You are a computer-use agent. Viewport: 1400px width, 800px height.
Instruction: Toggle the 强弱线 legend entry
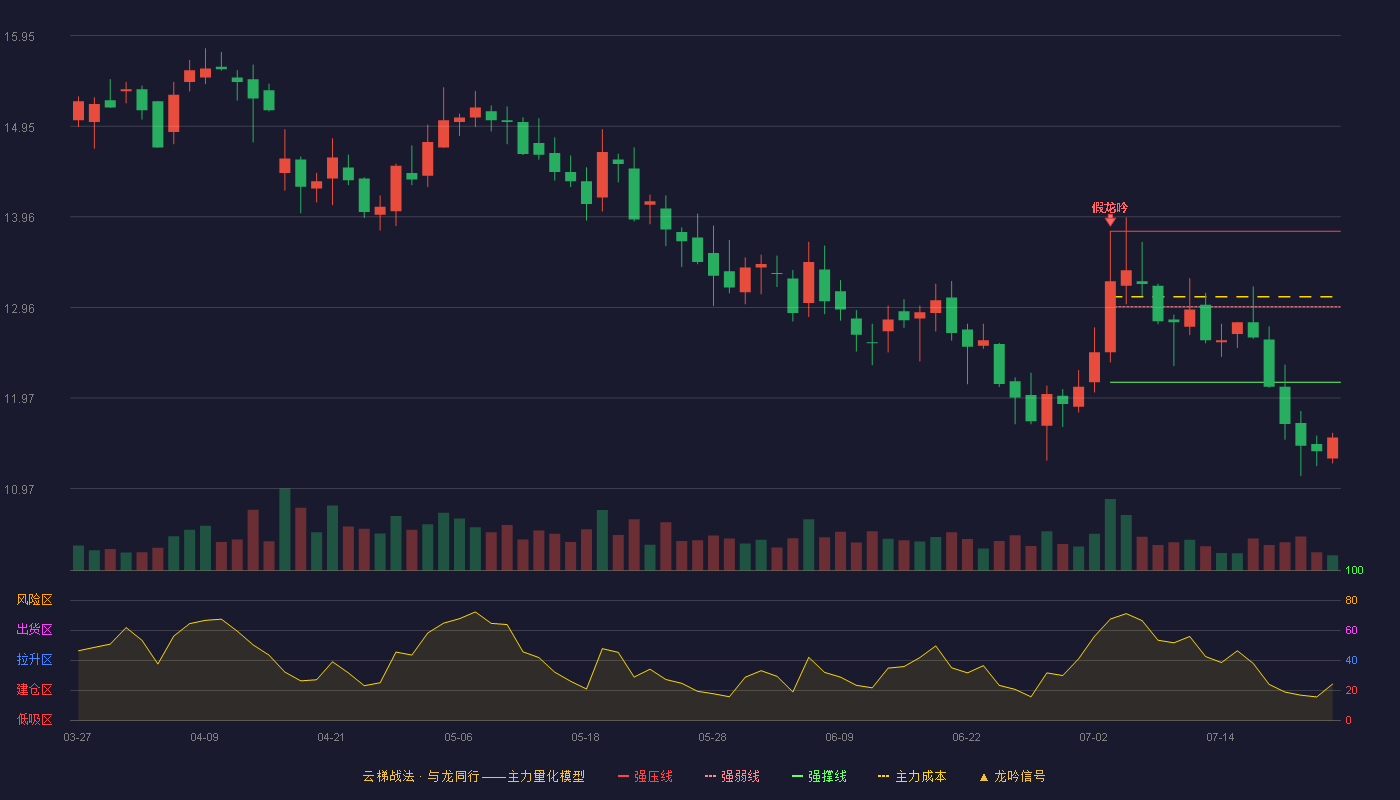[x=732, y=776]
